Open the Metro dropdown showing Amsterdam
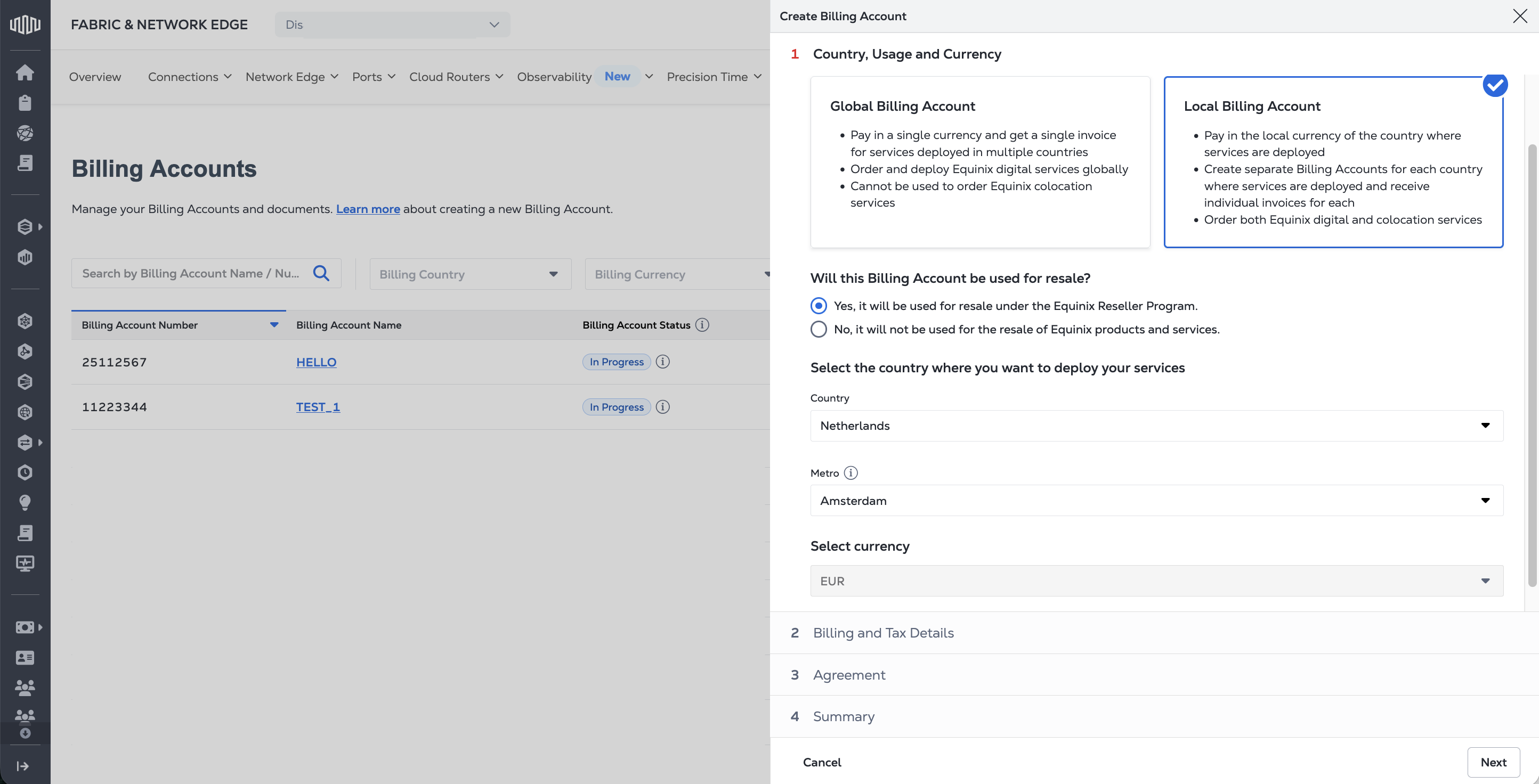Viewport: 1539px width, 784px height. (1156, 500)
